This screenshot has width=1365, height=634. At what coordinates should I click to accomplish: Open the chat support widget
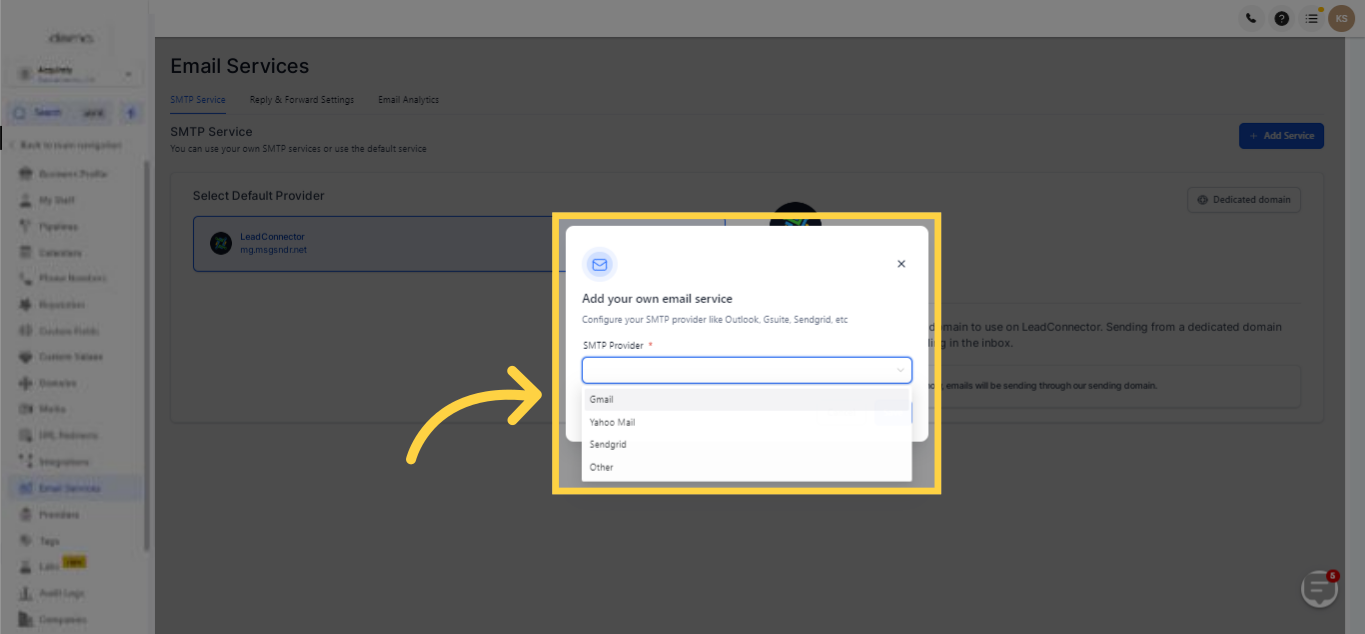coord(1319,589)
